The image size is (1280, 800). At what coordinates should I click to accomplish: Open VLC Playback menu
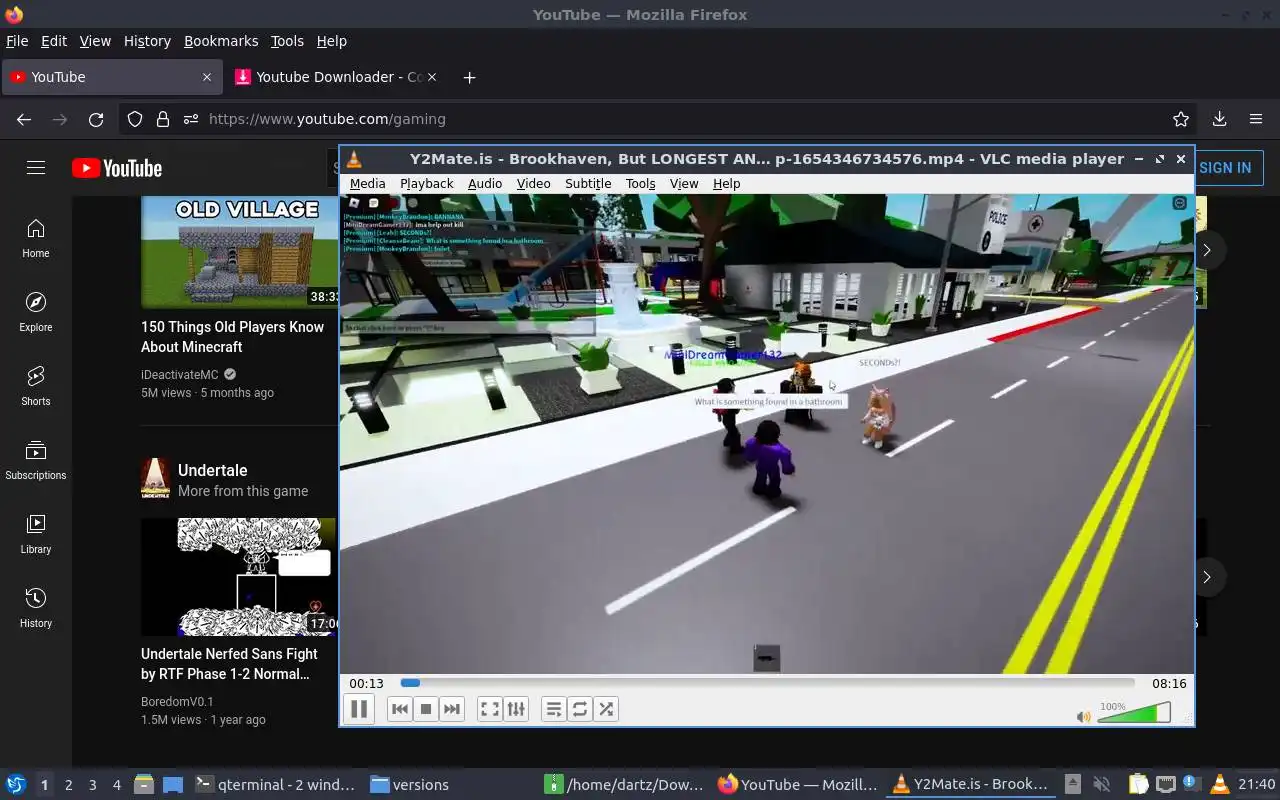(427, 183)
